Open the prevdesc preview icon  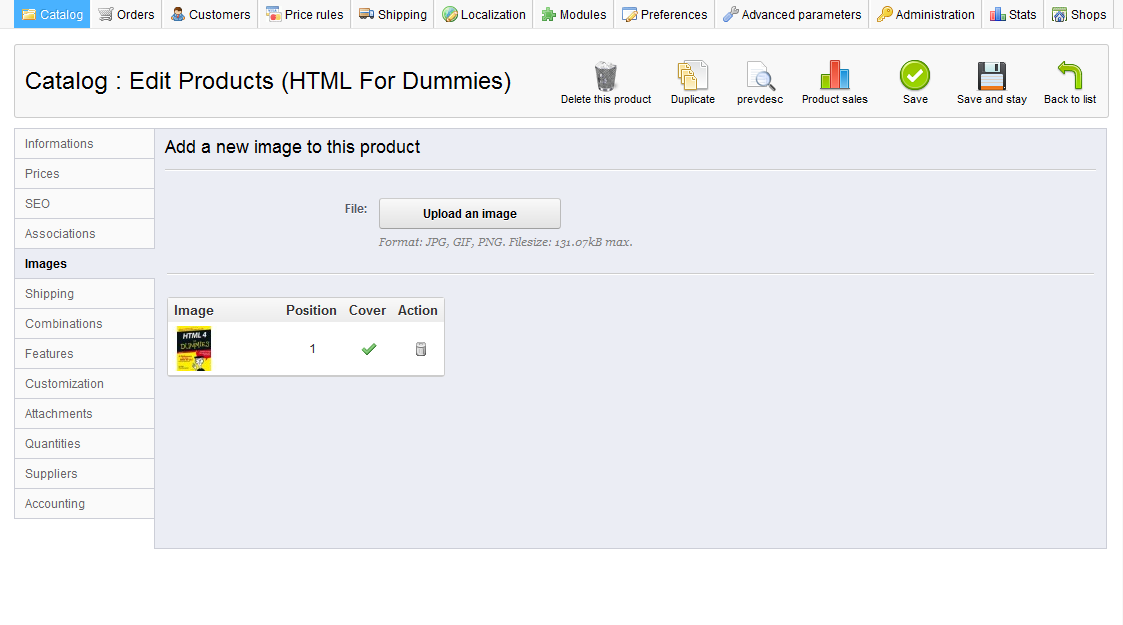coord(760,77)
